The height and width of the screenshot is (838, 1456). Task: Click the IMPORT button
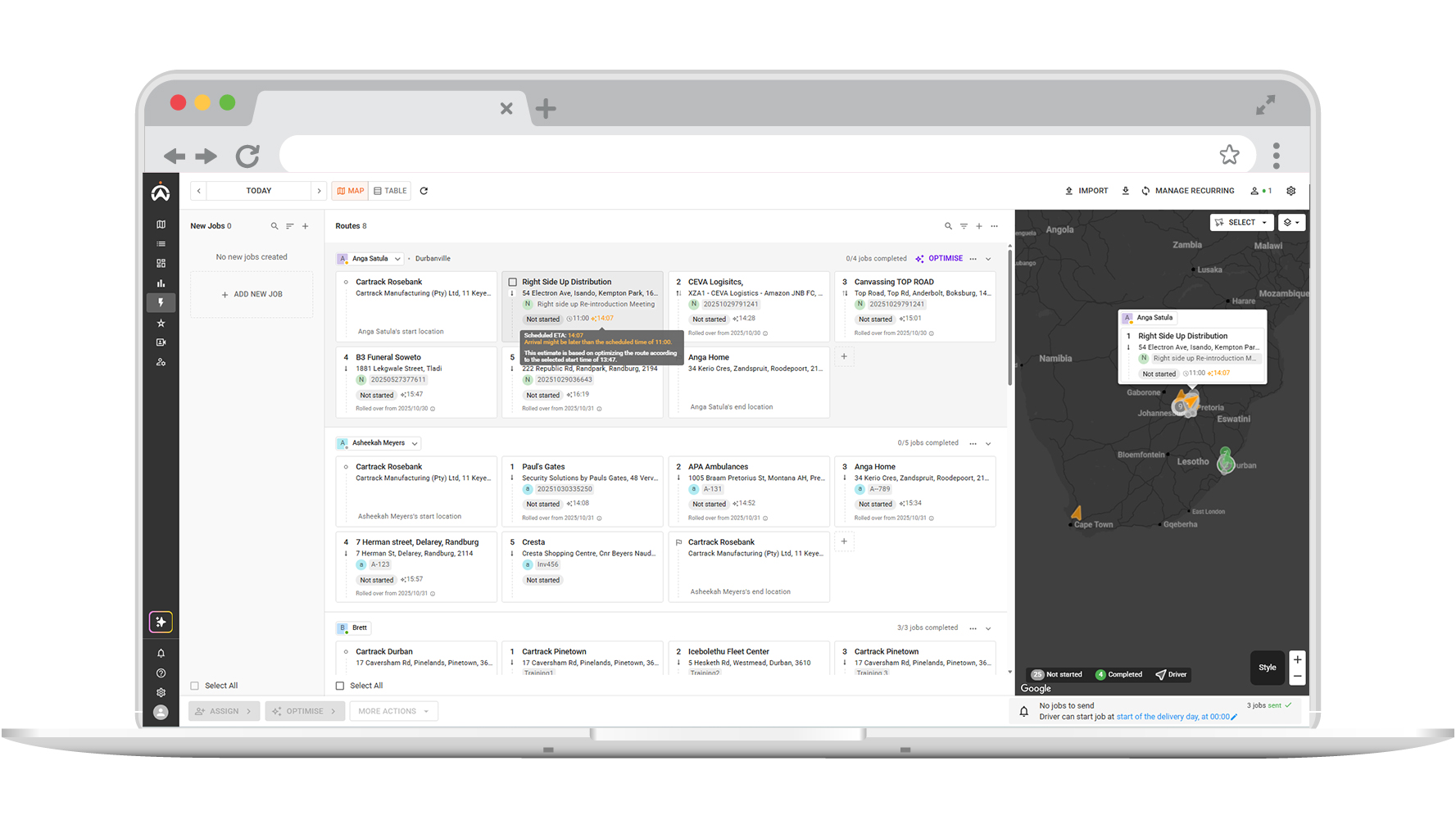pos(1086,191)
